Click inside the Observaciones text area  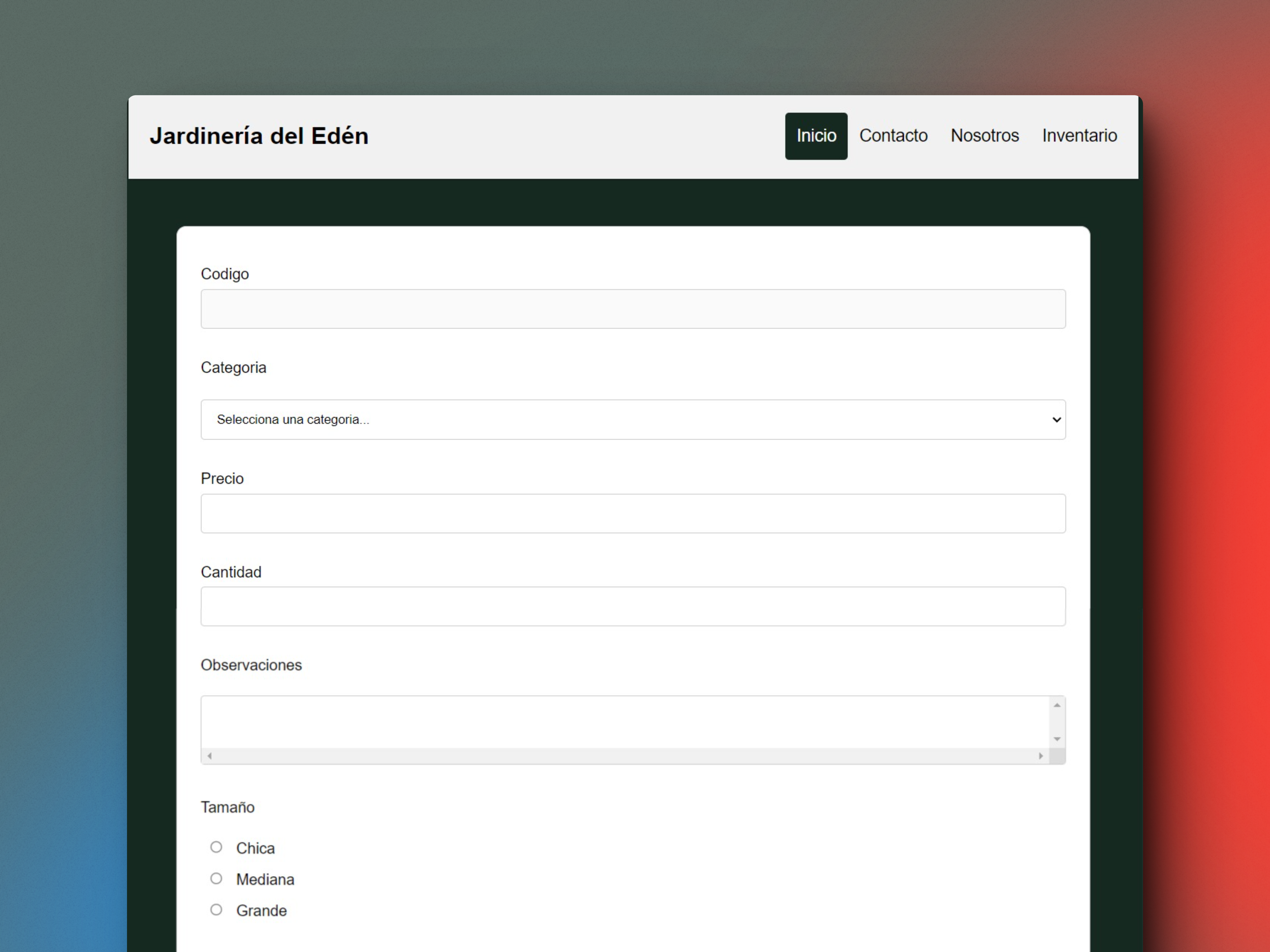[x=625, y=722]
